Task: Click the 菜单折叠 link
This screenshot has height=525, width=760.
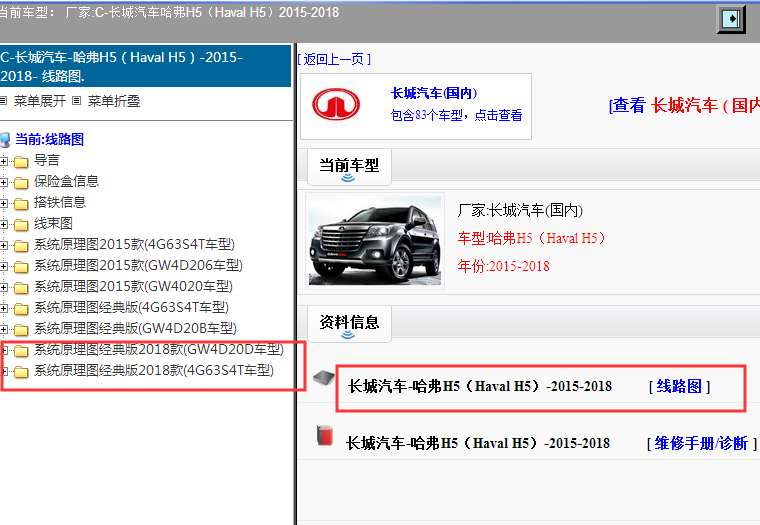Action: (x=114, y=101)
